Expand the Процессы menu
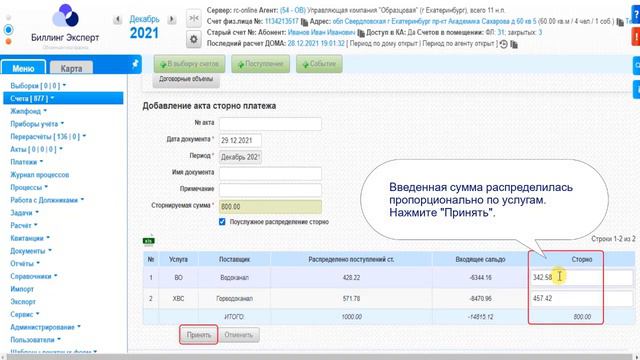This screenshot has width=640, height=360. click(x=29, y=187)
